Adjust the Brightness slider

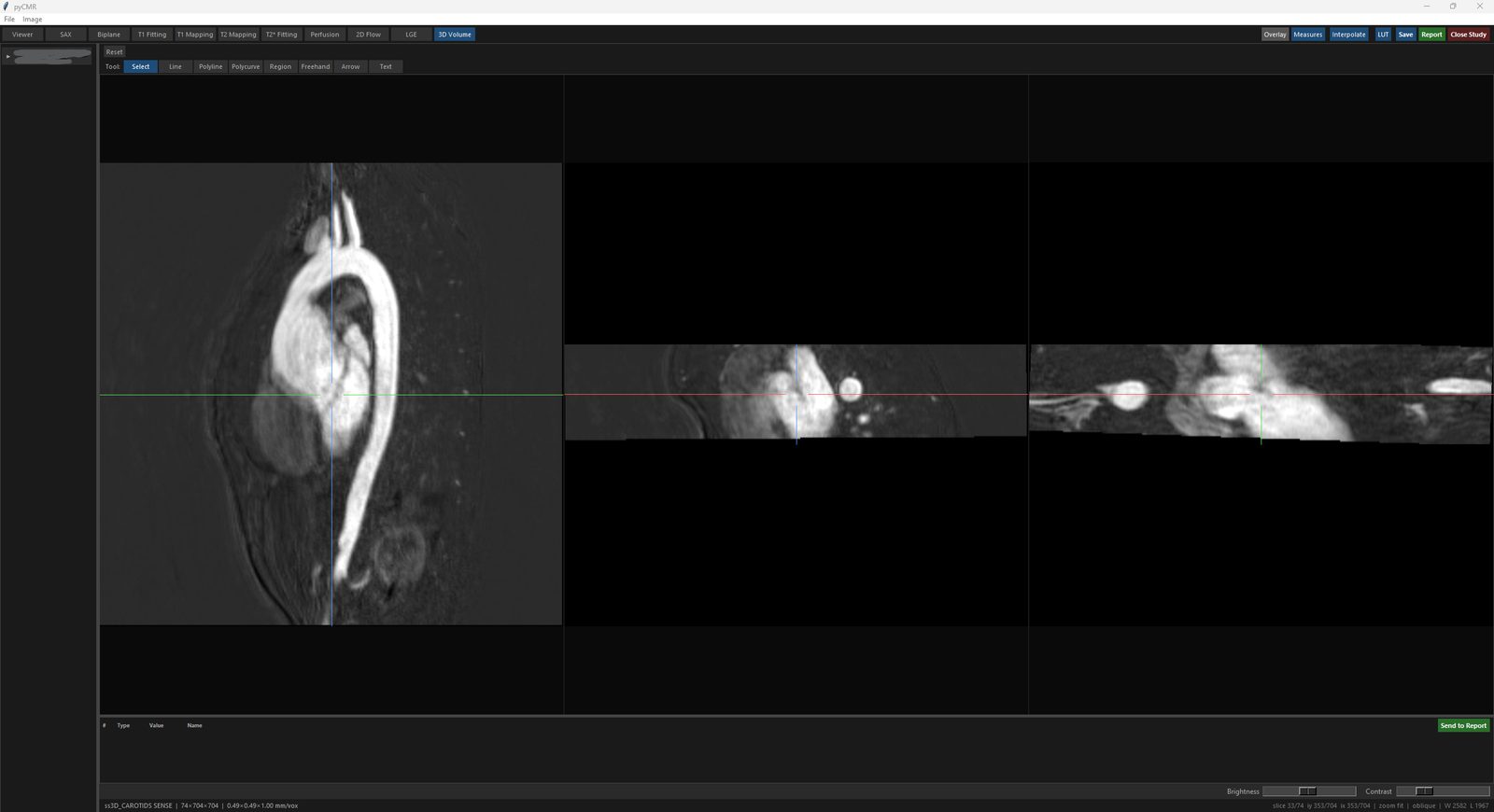click(x=1309, y=791)
